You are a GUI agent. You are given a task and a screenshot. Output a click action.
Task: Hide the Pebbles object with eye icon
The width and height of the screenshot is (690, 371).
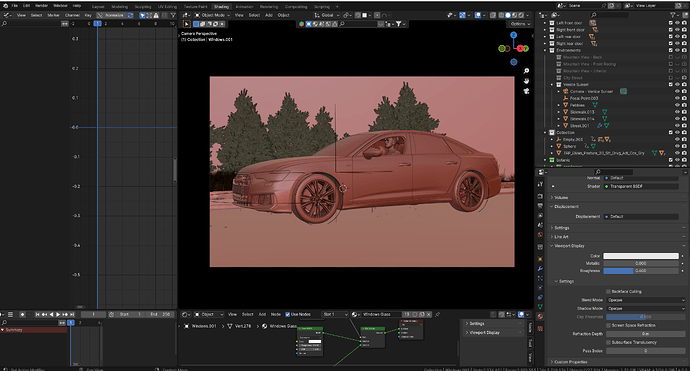click(678, 105)
